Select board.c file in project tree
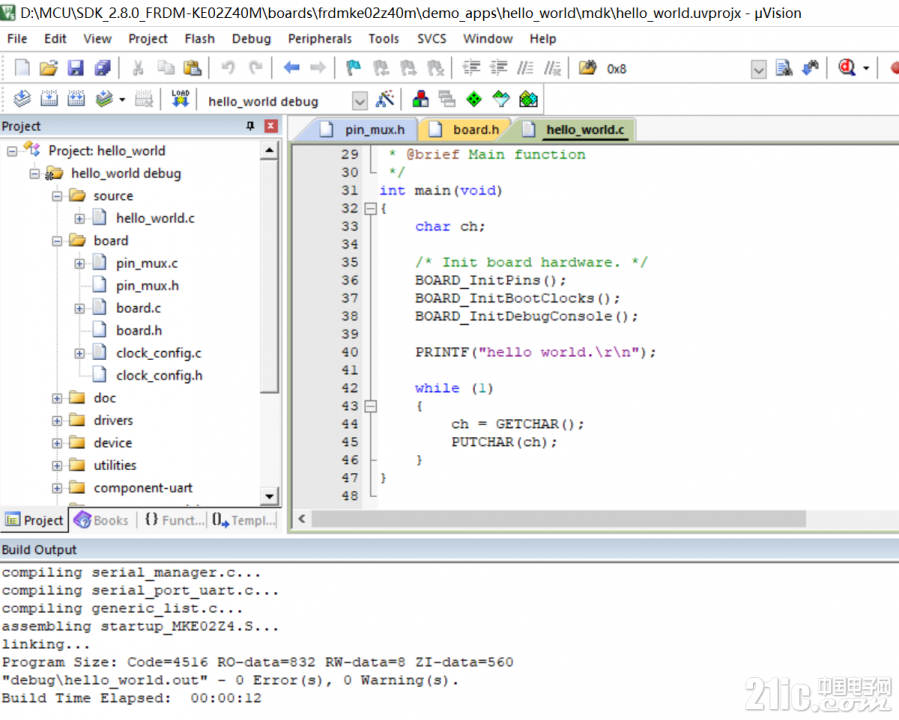 [138, 308]
